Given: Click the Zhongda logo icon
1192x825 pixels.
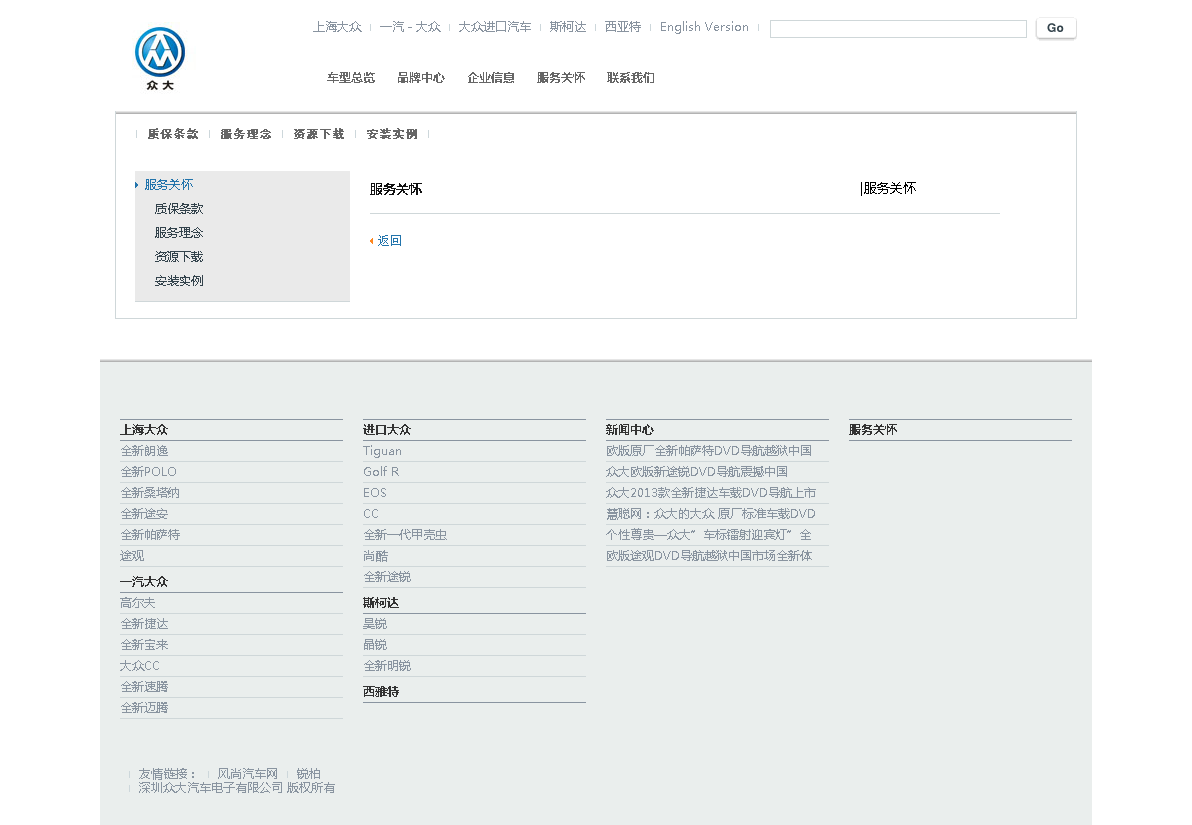Looking at the screenshot, I should [x=160, y=56].
